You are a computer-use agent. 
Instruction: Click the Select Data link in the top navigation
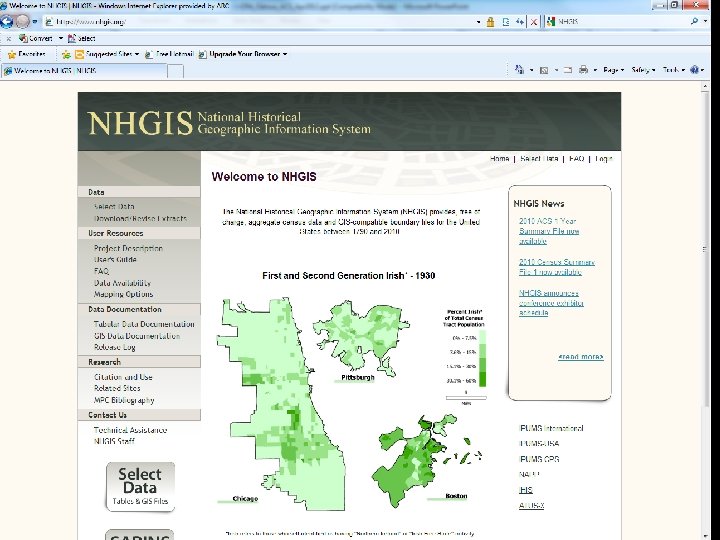539,158
